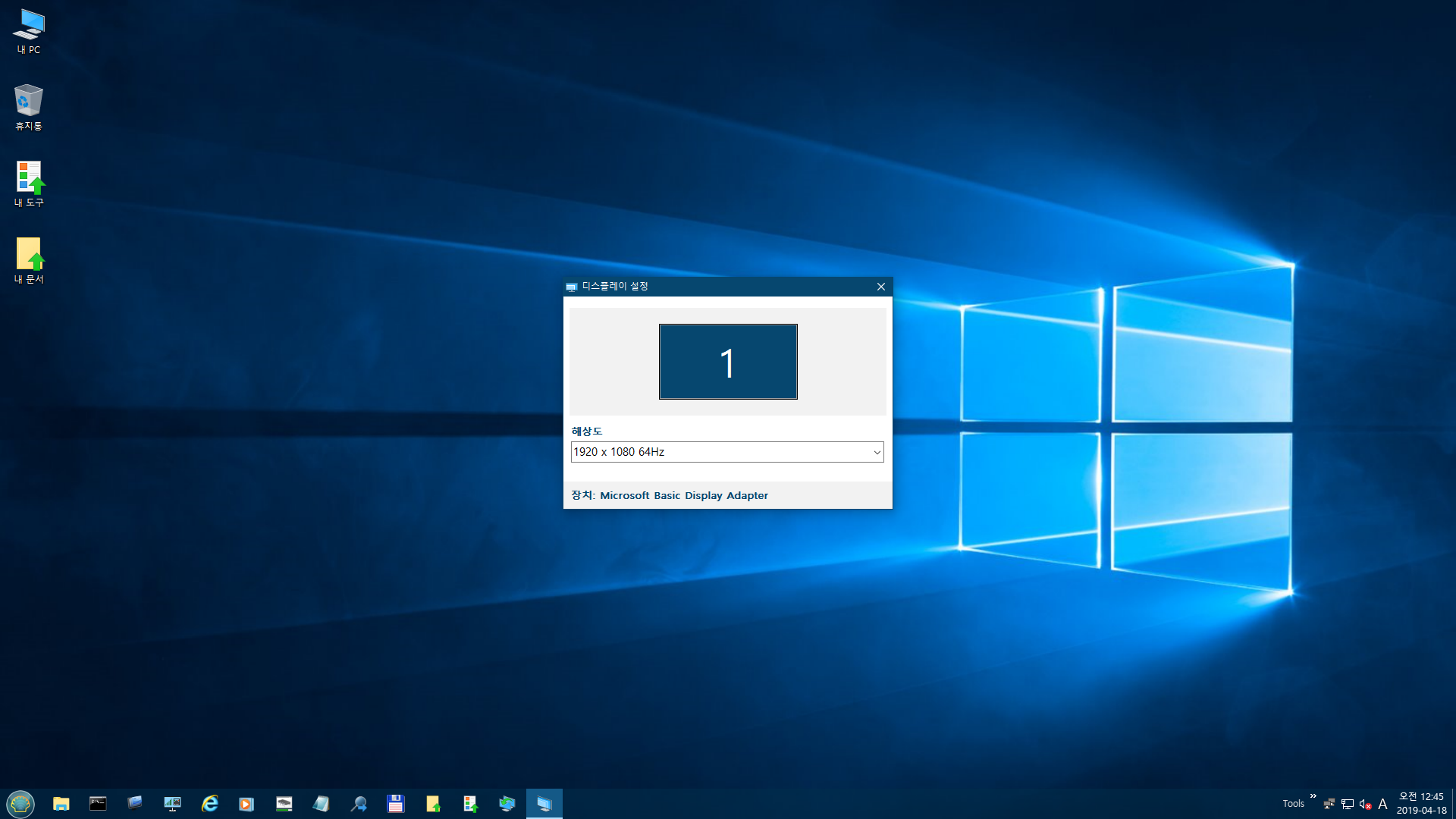The width and height of the screenshot is (1456, 819).
Task: Click the active display settings taskbar button
Action: point(544,804)
